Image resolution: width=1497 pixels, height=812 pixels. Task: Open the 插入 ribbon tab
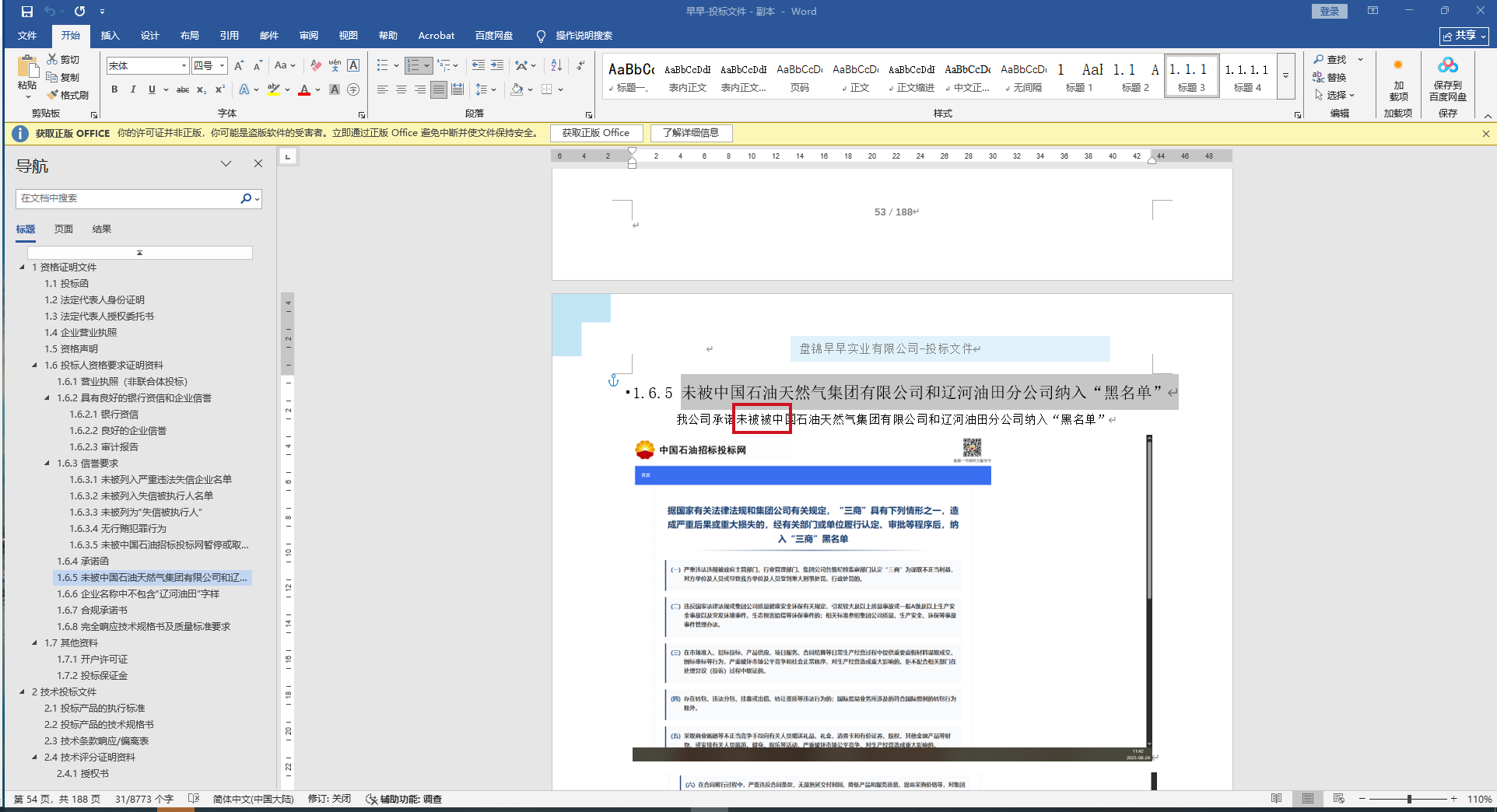click(x=110, y=36)
